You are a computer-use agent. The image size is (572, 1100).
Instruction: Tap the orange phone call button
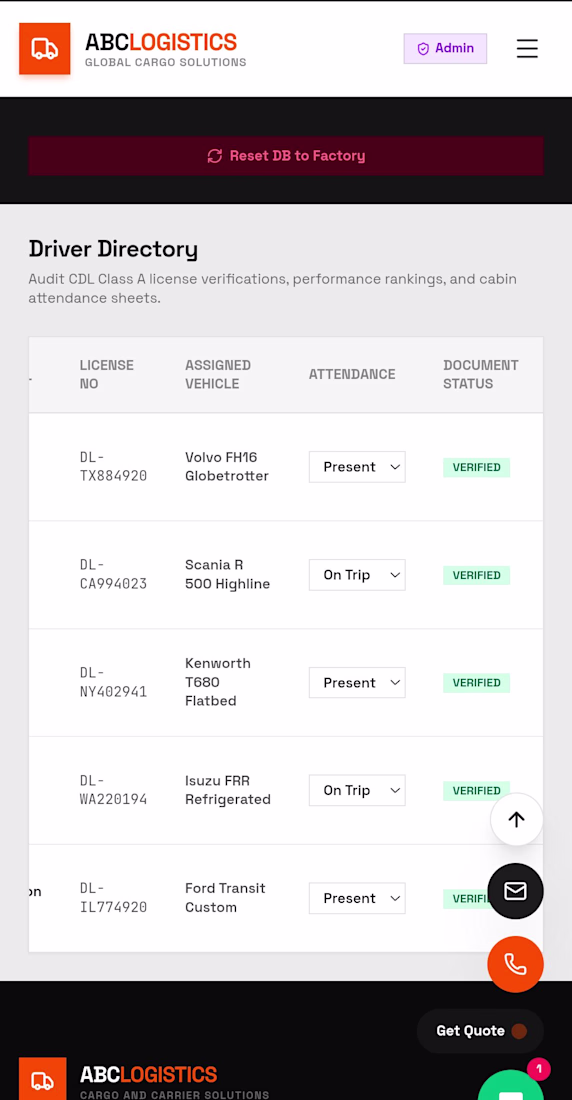(515, 964)
